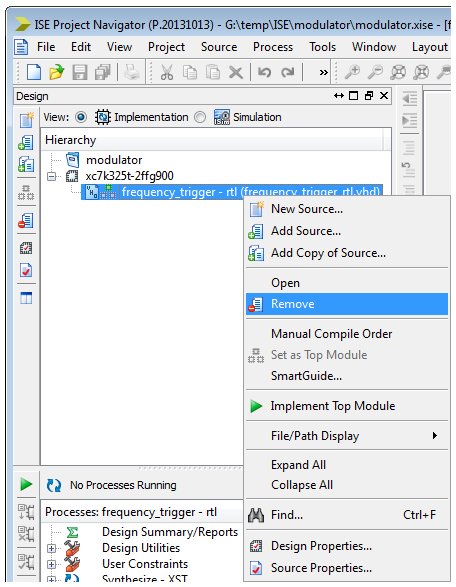Click Remove source icon in Design sidebar
This screenshot has height=587, width=456.
[x=26, y=220]
